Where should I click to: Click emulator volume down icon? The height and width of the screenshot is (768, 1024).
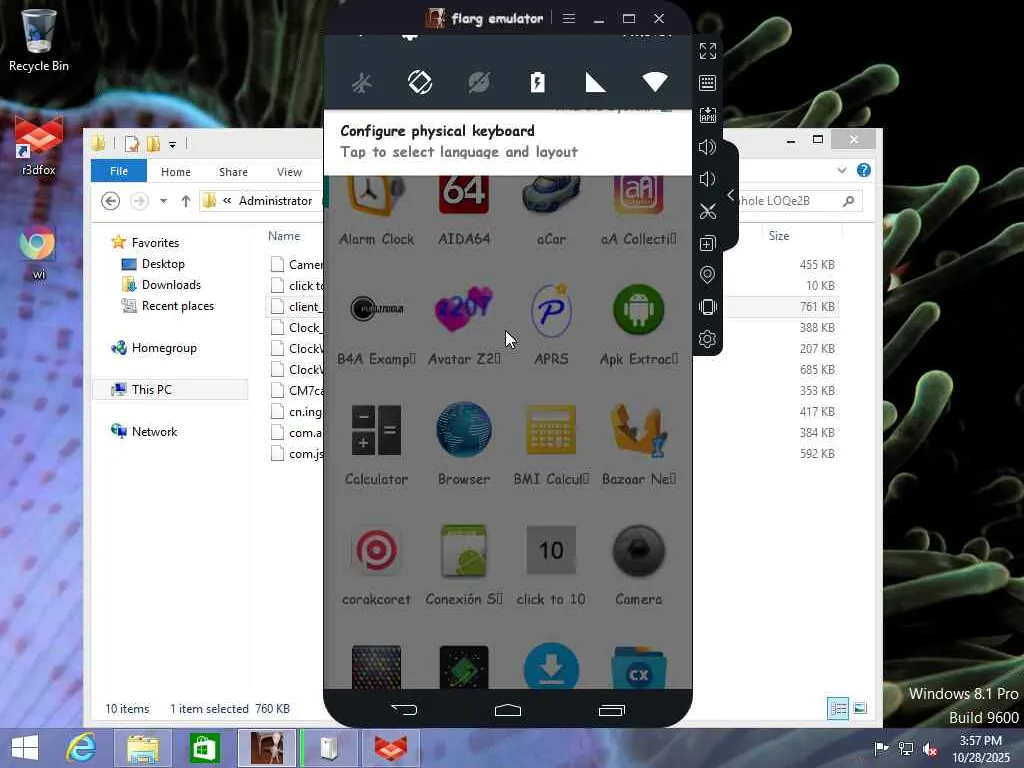click(x=707, y=179)
